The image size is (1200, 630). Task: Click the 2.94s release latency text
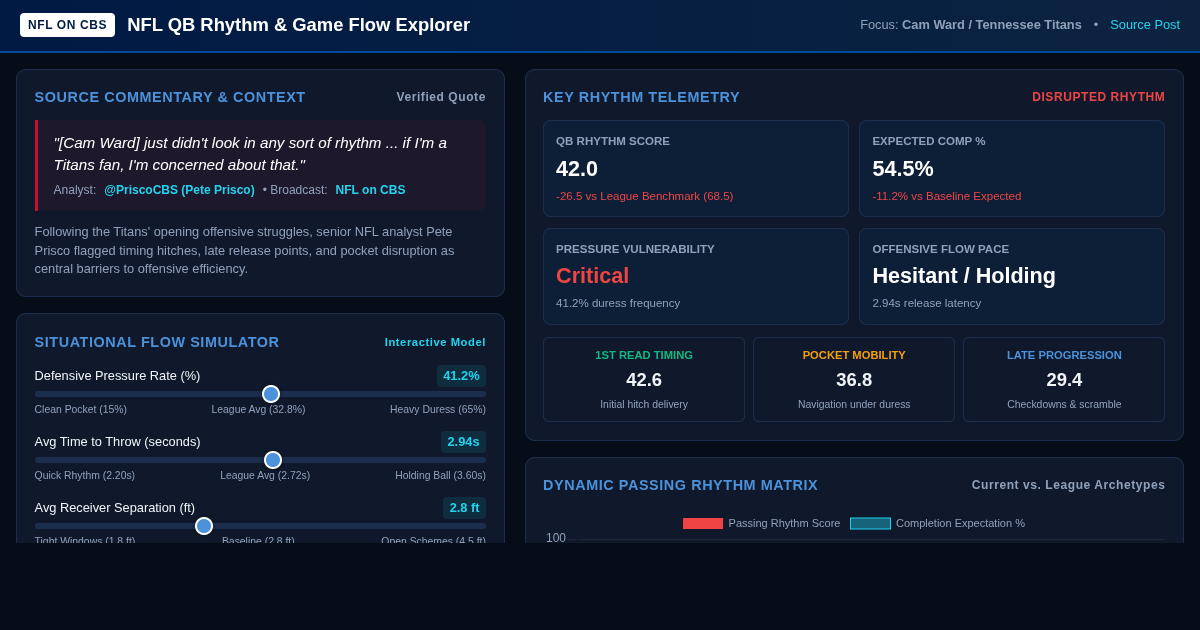click(927, 303)
